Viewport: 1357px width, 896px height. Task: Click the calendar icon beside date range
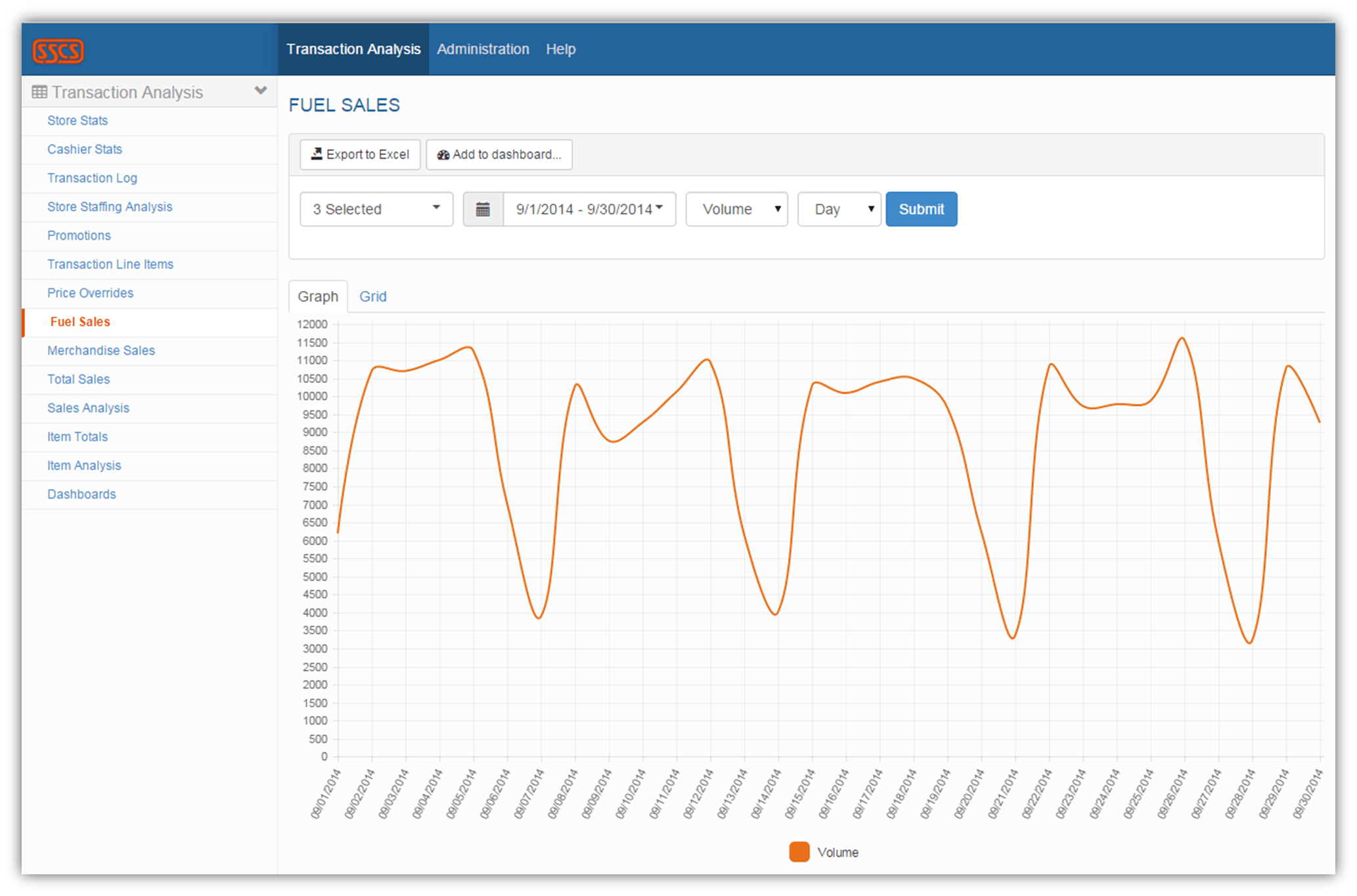point(483,210)
